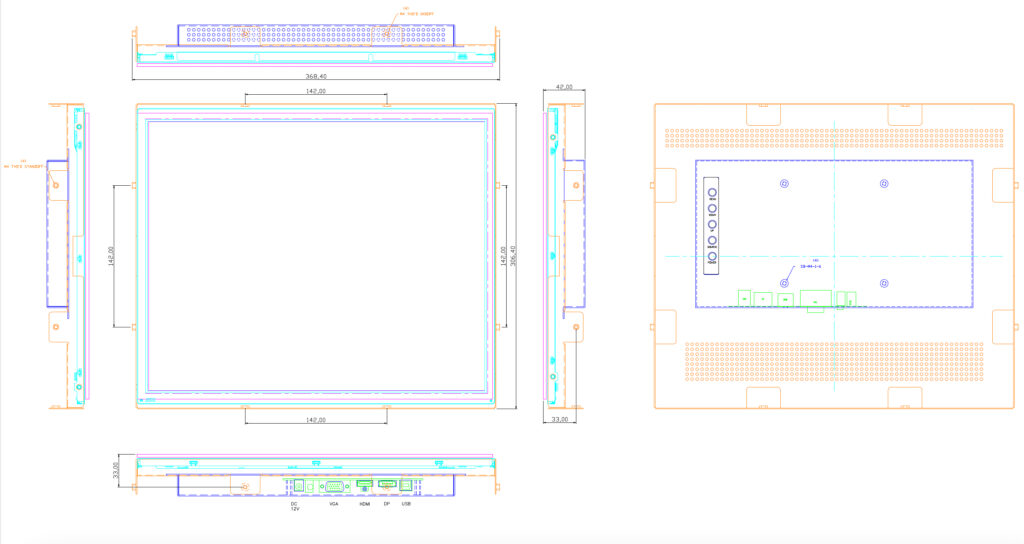This screenshot has width=1024, height=544.
Task: Select the 33,00 dimension beside the bottom view
Action: point(116,471)
